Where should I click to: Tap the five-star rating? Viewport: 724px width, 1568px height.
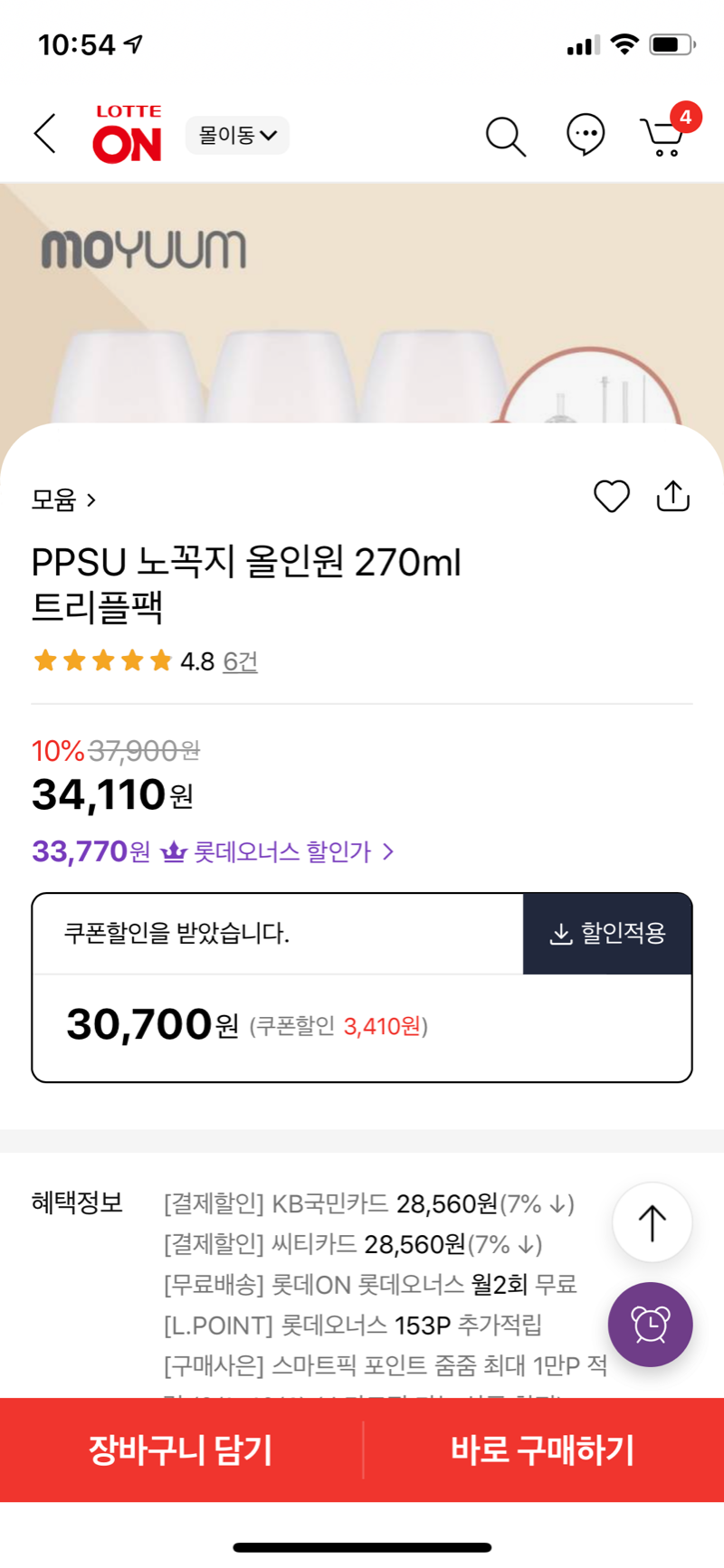click(x=102, y=660)
